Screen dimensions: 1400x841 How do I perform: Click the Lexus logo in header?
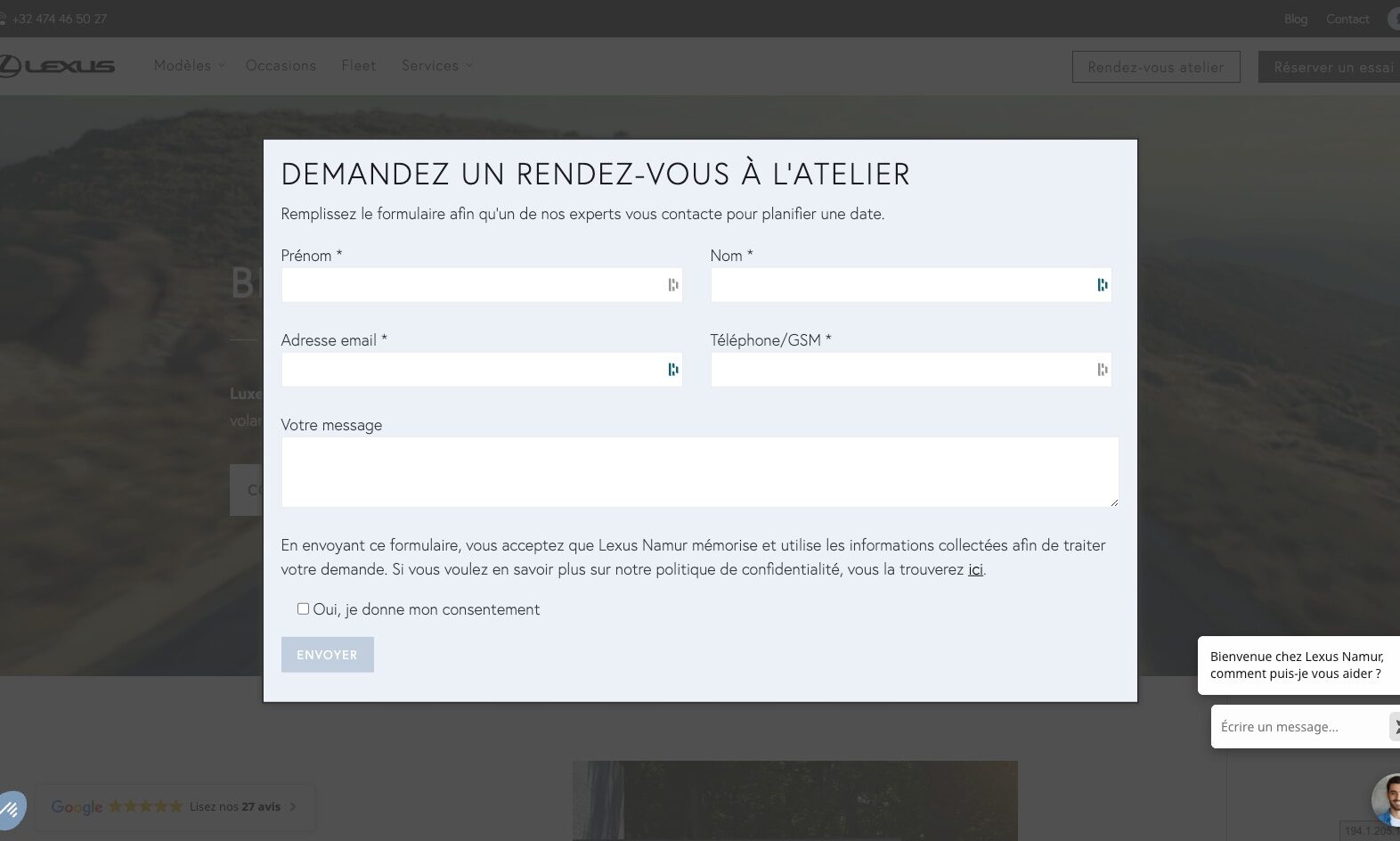58,66
